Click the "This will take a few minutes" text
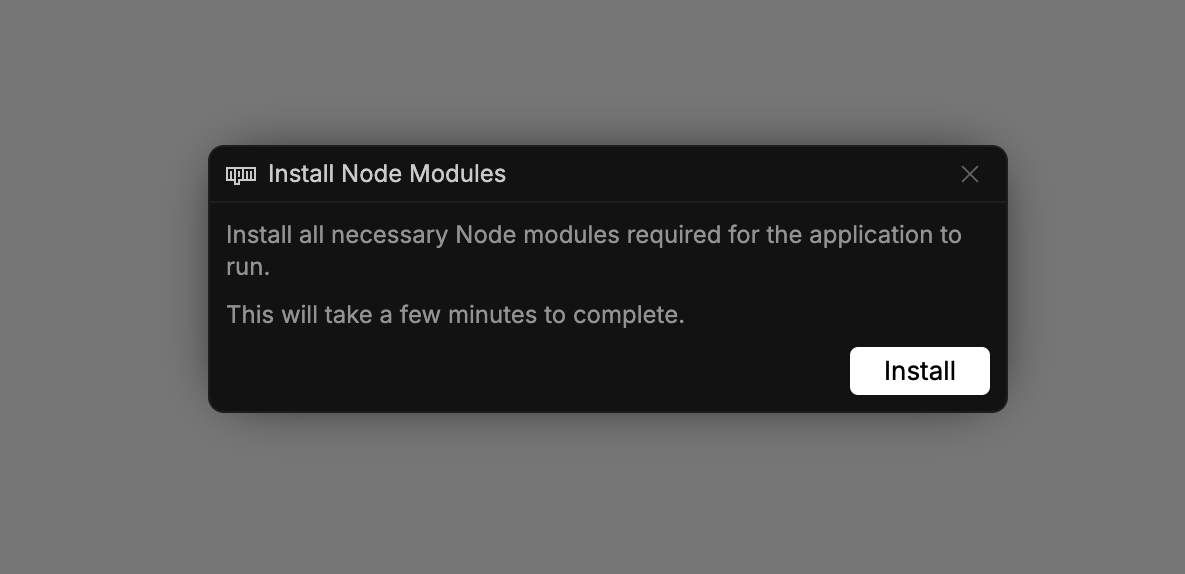 455,315
